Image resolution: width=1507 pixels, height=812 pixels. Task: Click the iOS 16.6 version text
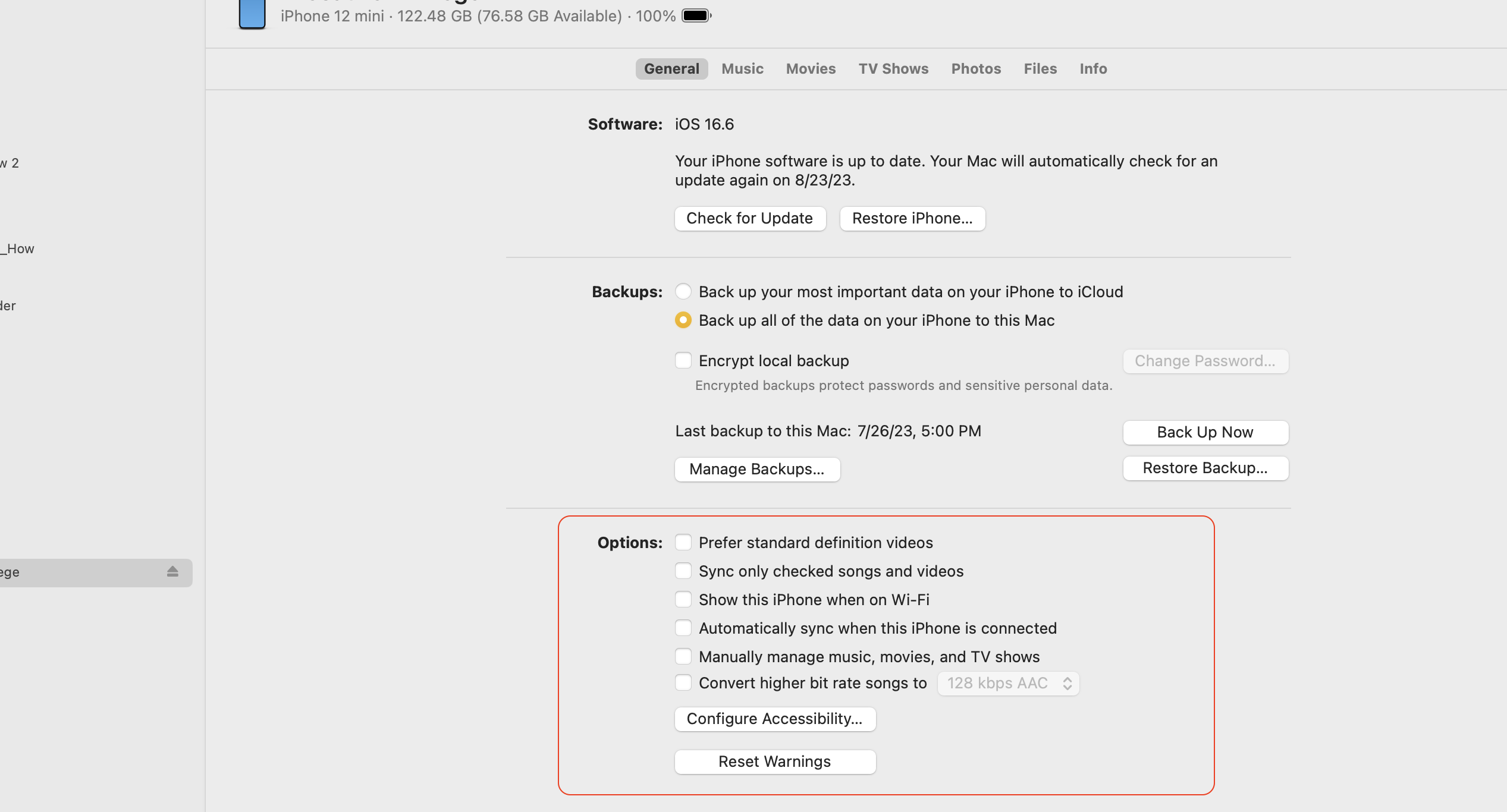[704, 124]
